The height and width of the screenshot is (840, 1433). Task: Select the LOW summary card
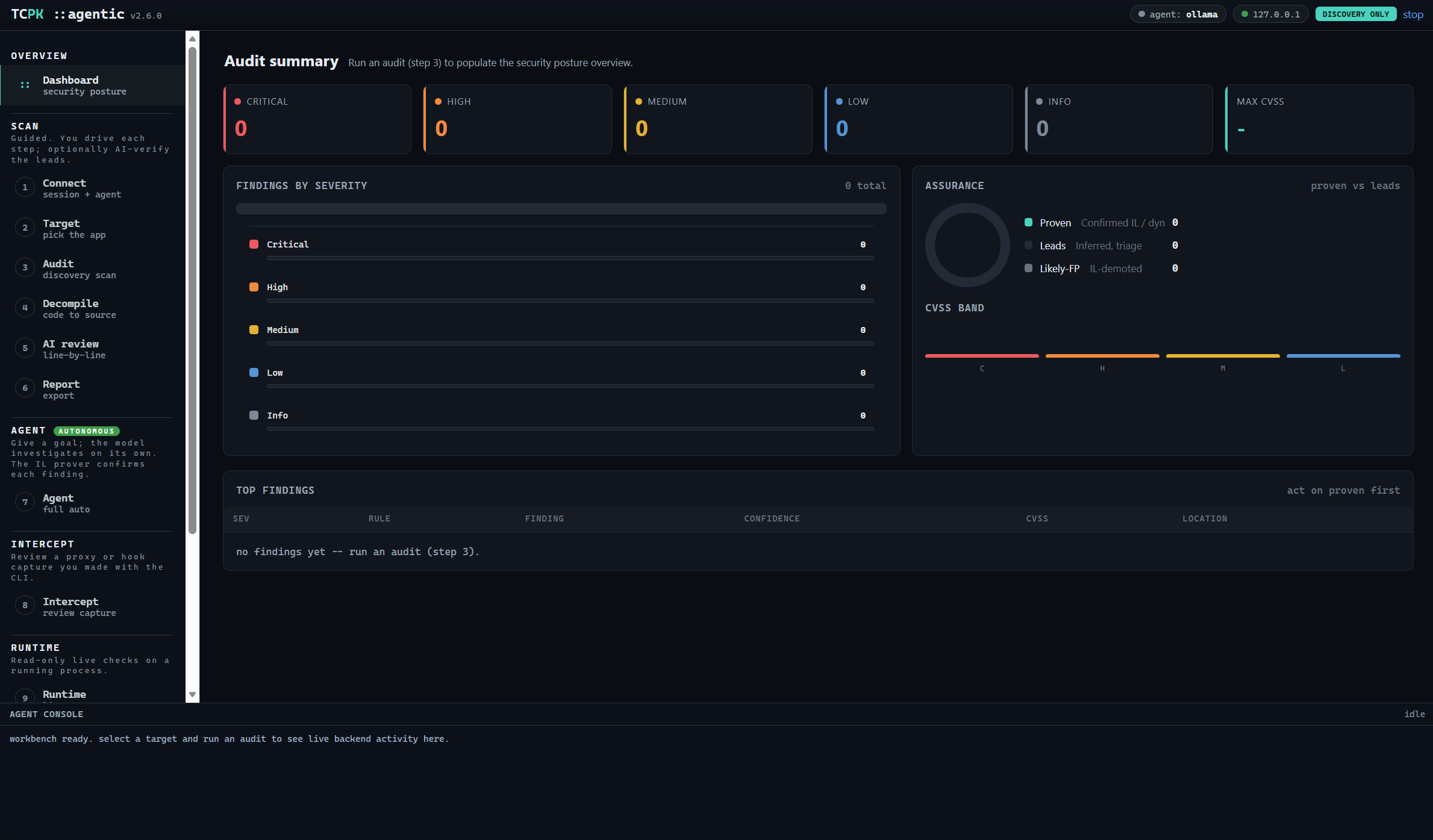pos(919,119)
